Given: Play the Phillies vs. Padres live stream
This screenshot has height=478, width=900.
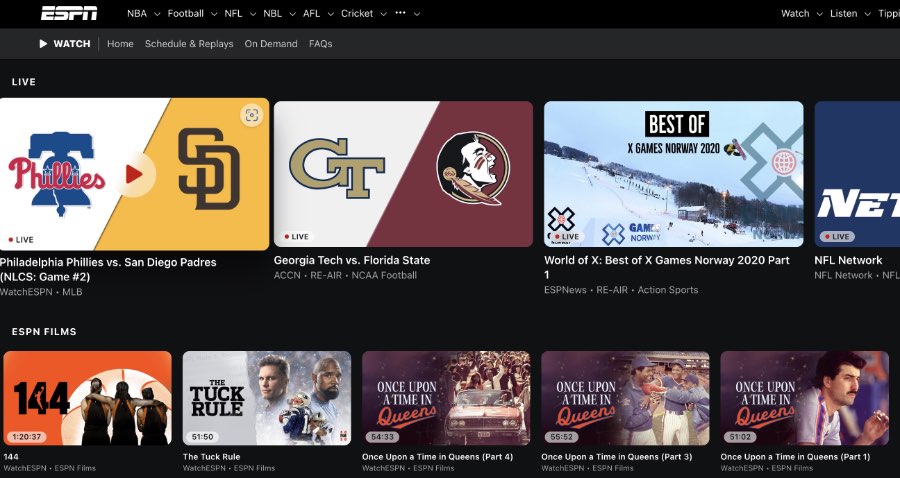Looking at the screenshot, I should 134,174.
